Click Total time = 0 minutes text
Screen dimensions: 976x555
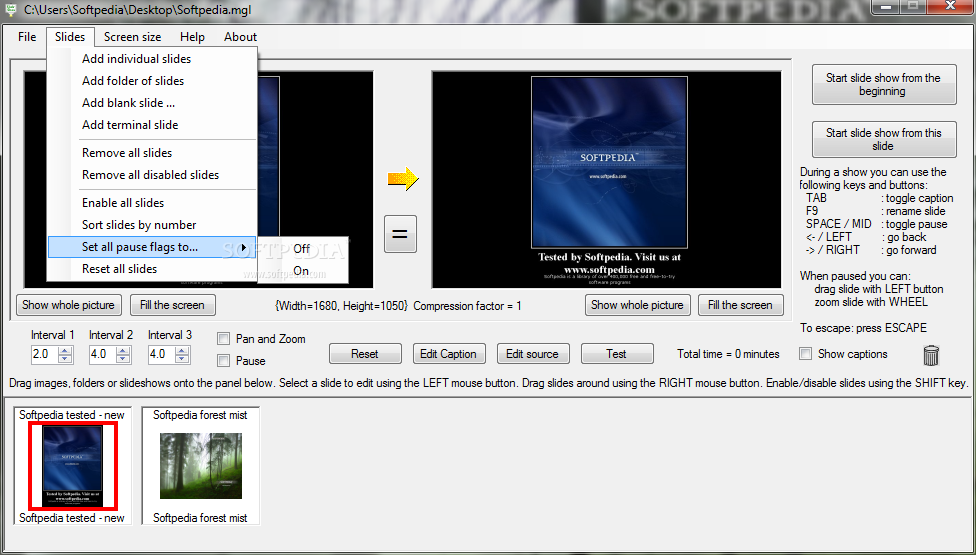[728, 354]
